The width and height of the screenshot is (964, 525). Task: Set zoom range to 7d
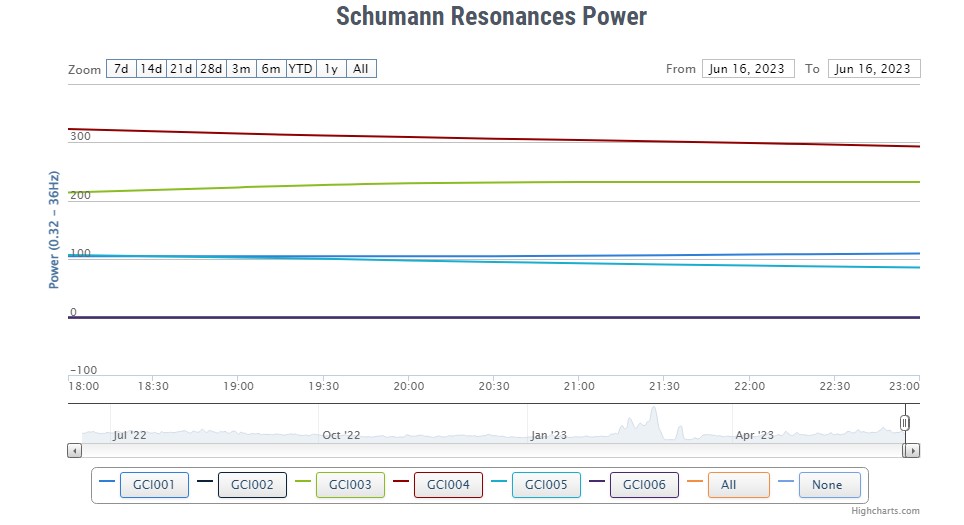tap(121, 69)
